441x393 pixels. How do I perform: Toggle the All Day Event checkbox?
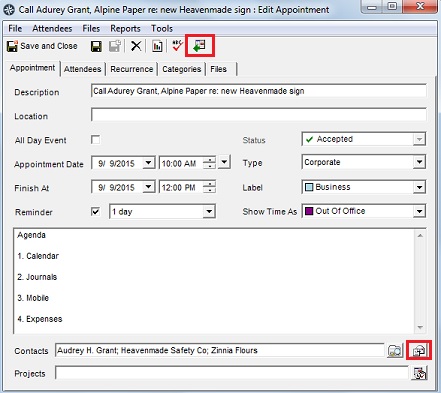click(96, 140)
